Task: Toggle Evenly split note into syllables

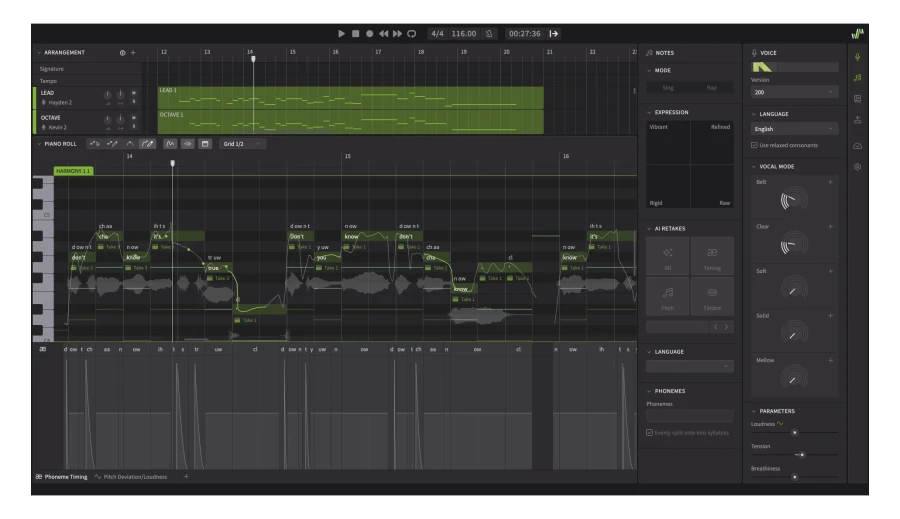Action: (650, 433)
